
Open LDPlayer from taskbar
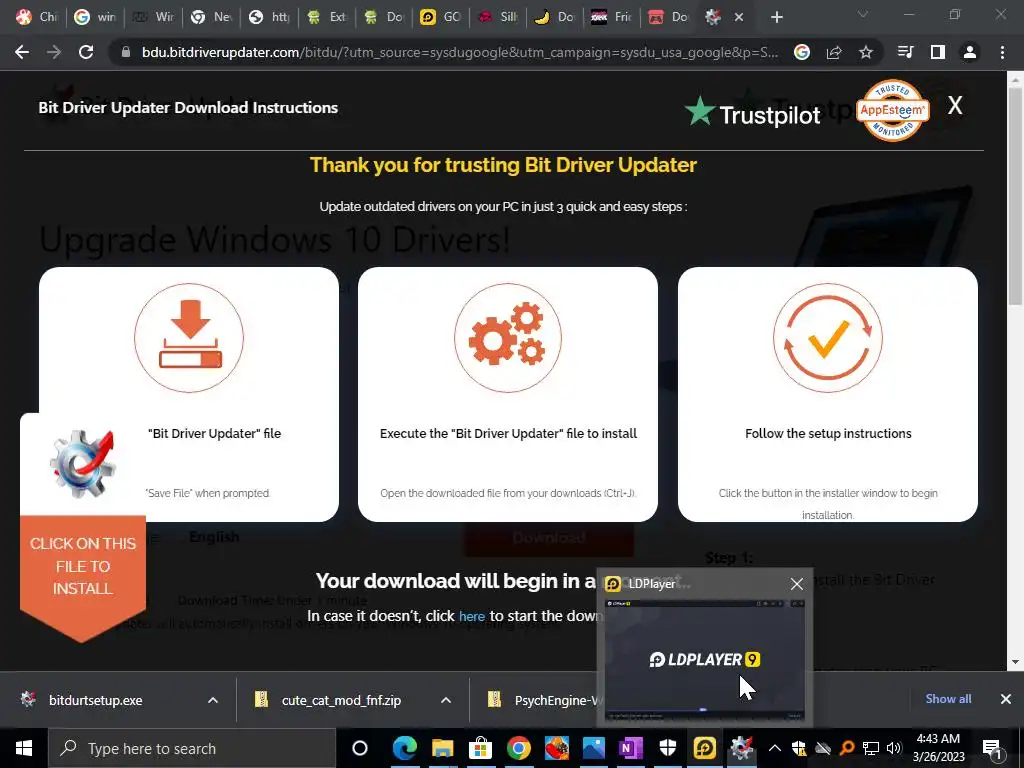(x=705, y=748)
